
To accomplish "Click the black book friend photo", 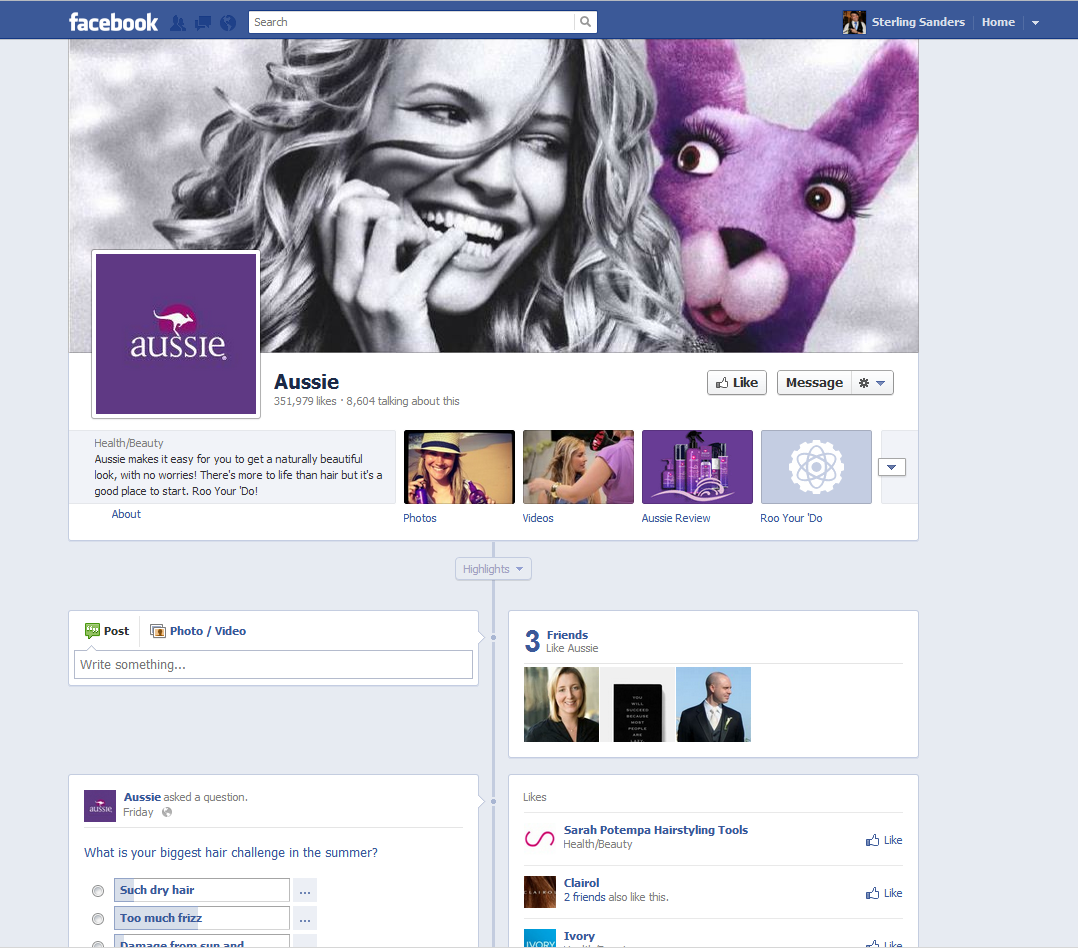I will click(637, 705).
